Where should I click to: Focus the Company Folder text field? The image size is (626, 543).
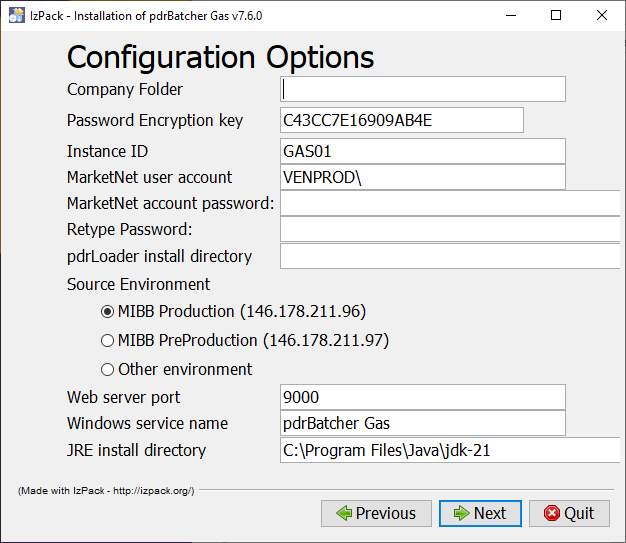pos(423,89)
